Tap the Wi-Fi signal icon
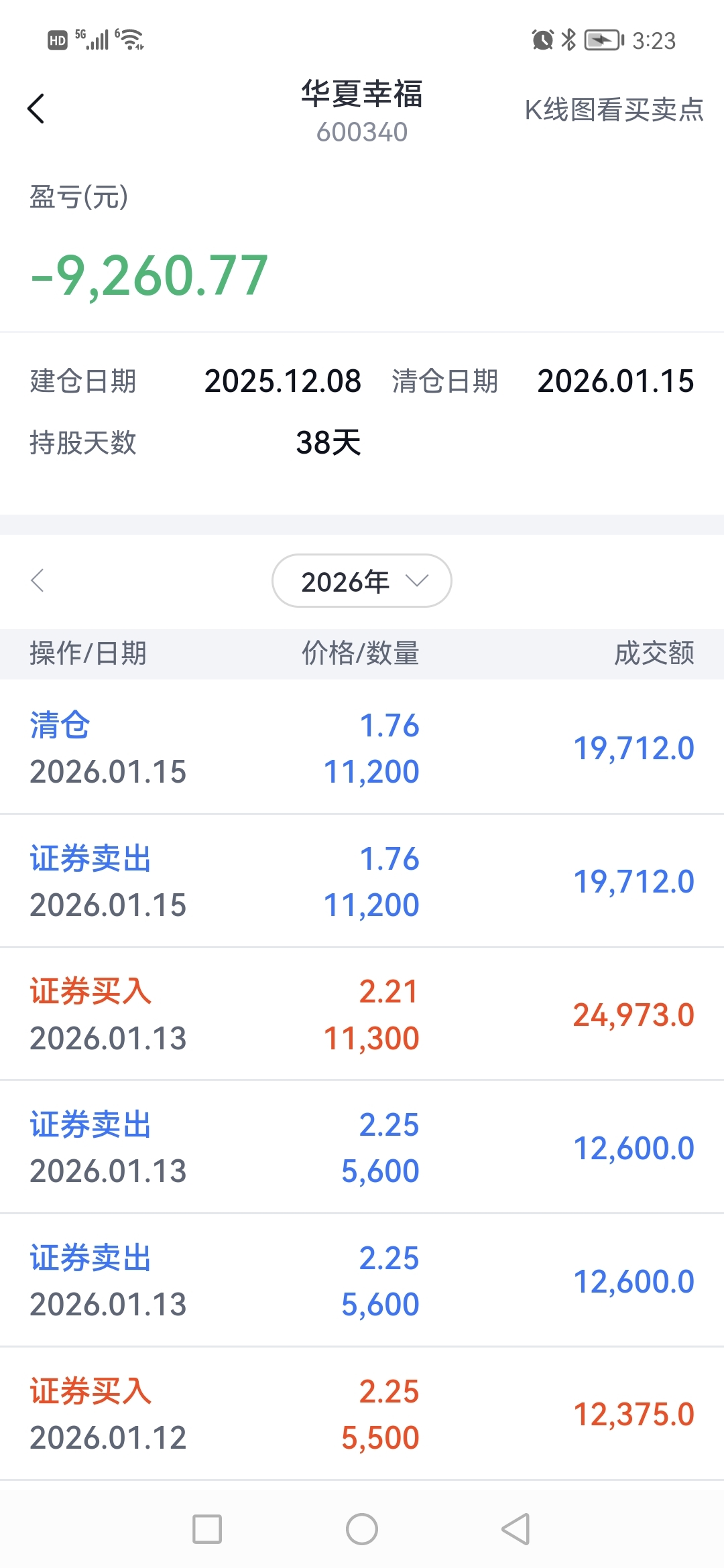This screenshot has height=1568, width=724. click(130, 39)
